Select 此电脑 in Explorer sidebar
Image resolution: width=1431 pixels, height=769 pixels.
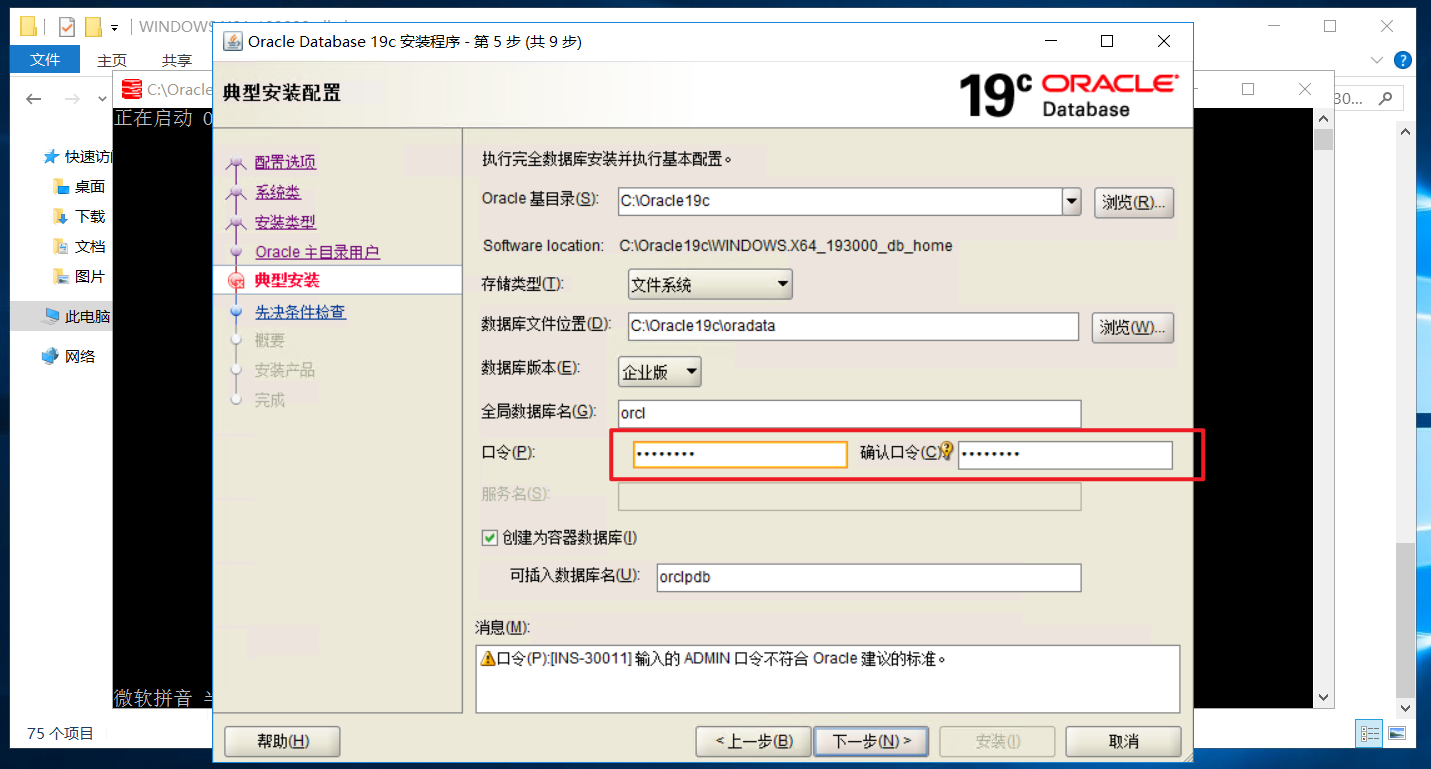[x=62, y=317]
